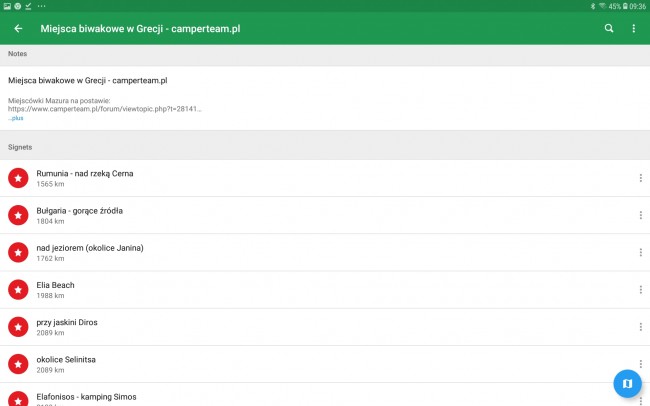Open options for przy jaskini Diros

click(x=640, y=327)
